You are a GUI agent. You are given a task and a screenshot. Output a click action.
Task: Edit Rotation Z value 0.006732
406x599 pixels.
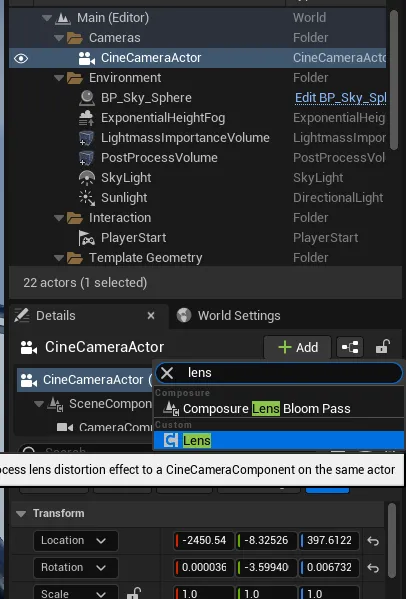pos(329,567)
